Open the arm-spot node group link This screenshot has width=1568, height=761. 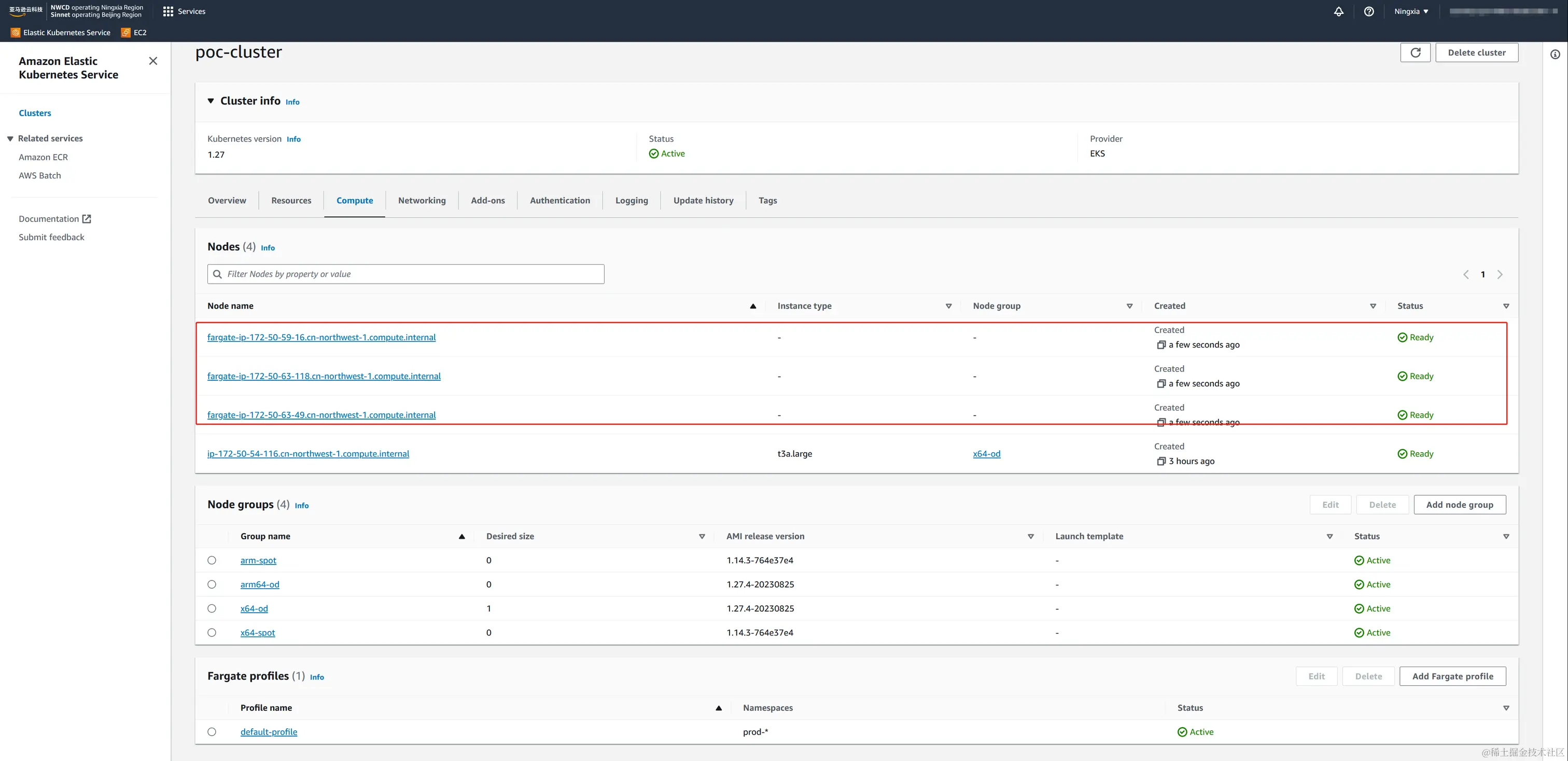[258, 561]
